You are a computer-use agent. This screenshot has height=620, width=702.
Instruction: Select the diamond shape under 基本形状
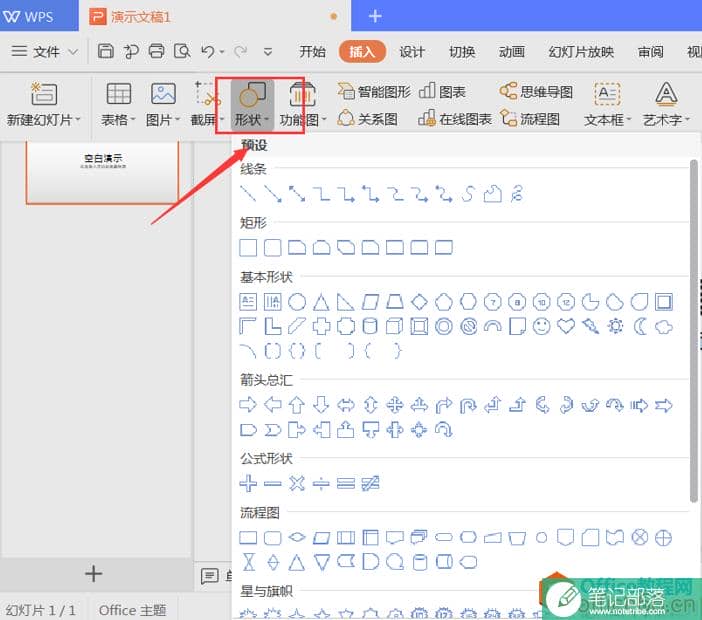pos(419,302)
